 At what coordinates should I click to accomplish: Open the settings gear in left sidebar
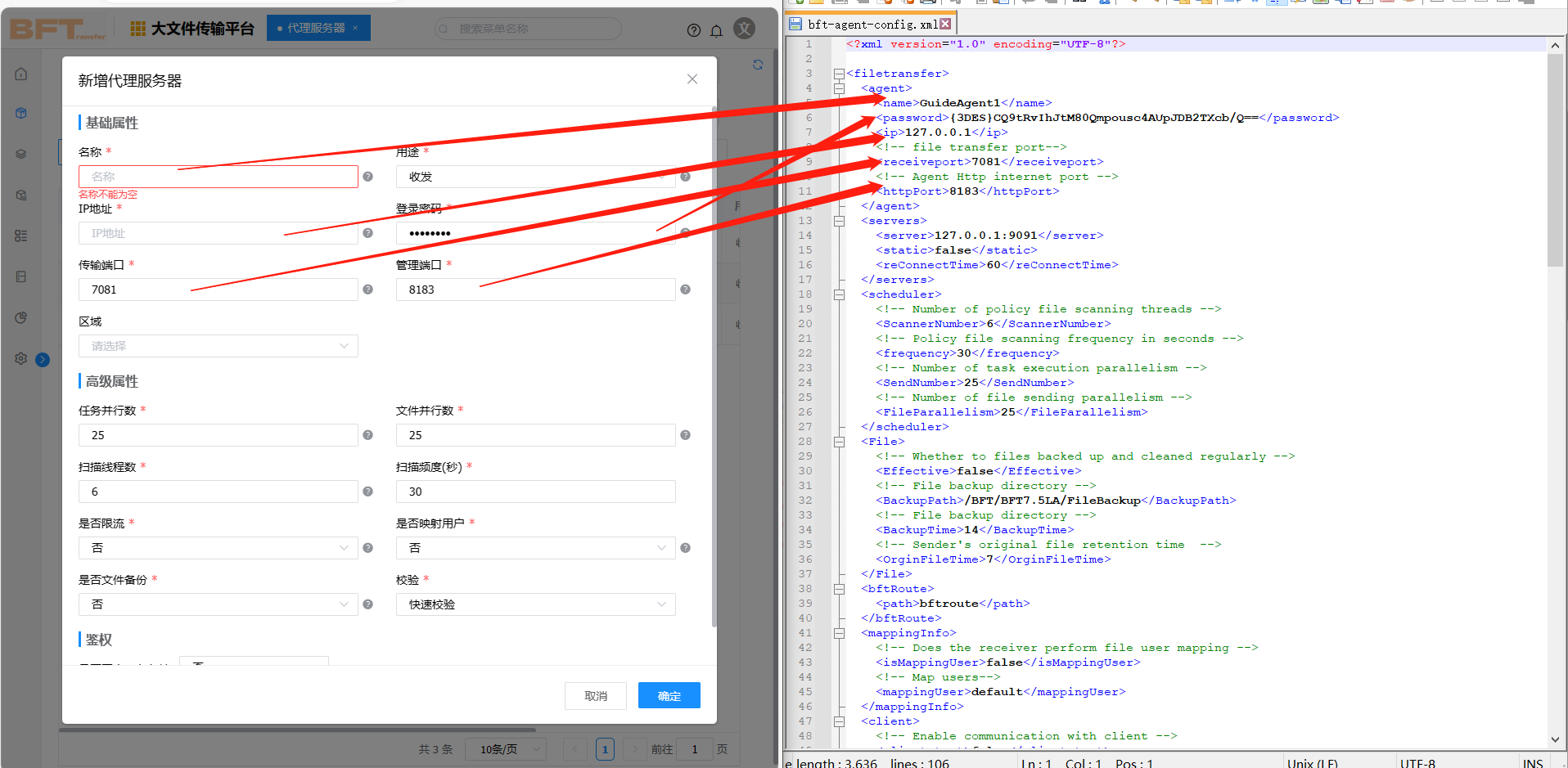click(x=21, y=358)
